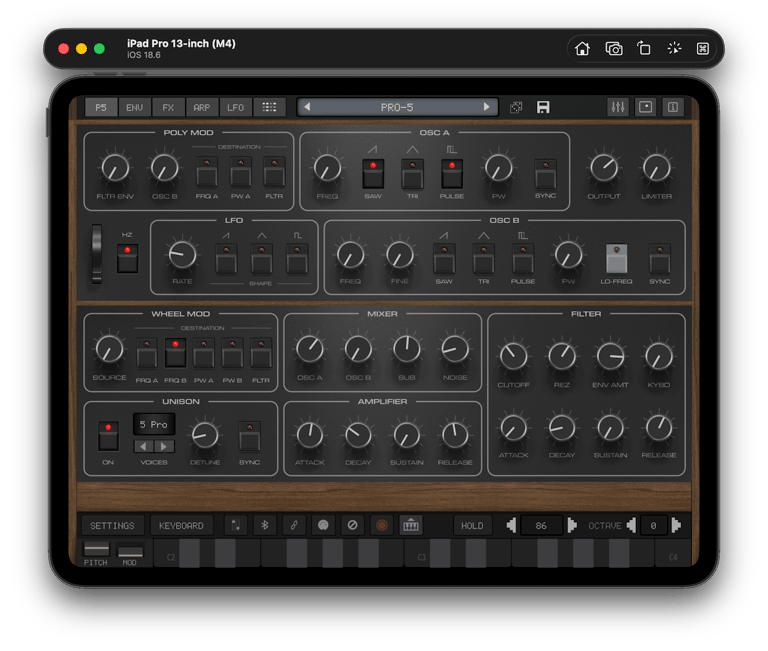Save preset with the floppy disk icon
Image resolution: width=768 pixels, height=651 pixels.
click(543, 107)
